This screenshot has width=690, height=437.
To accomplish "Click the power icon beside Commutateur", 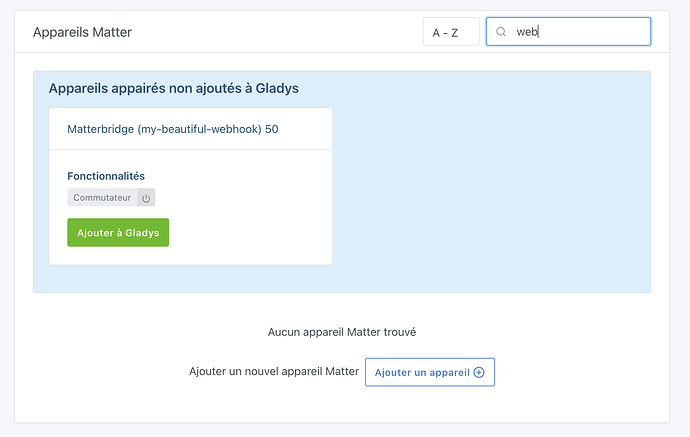I will [x=146, y=198].
